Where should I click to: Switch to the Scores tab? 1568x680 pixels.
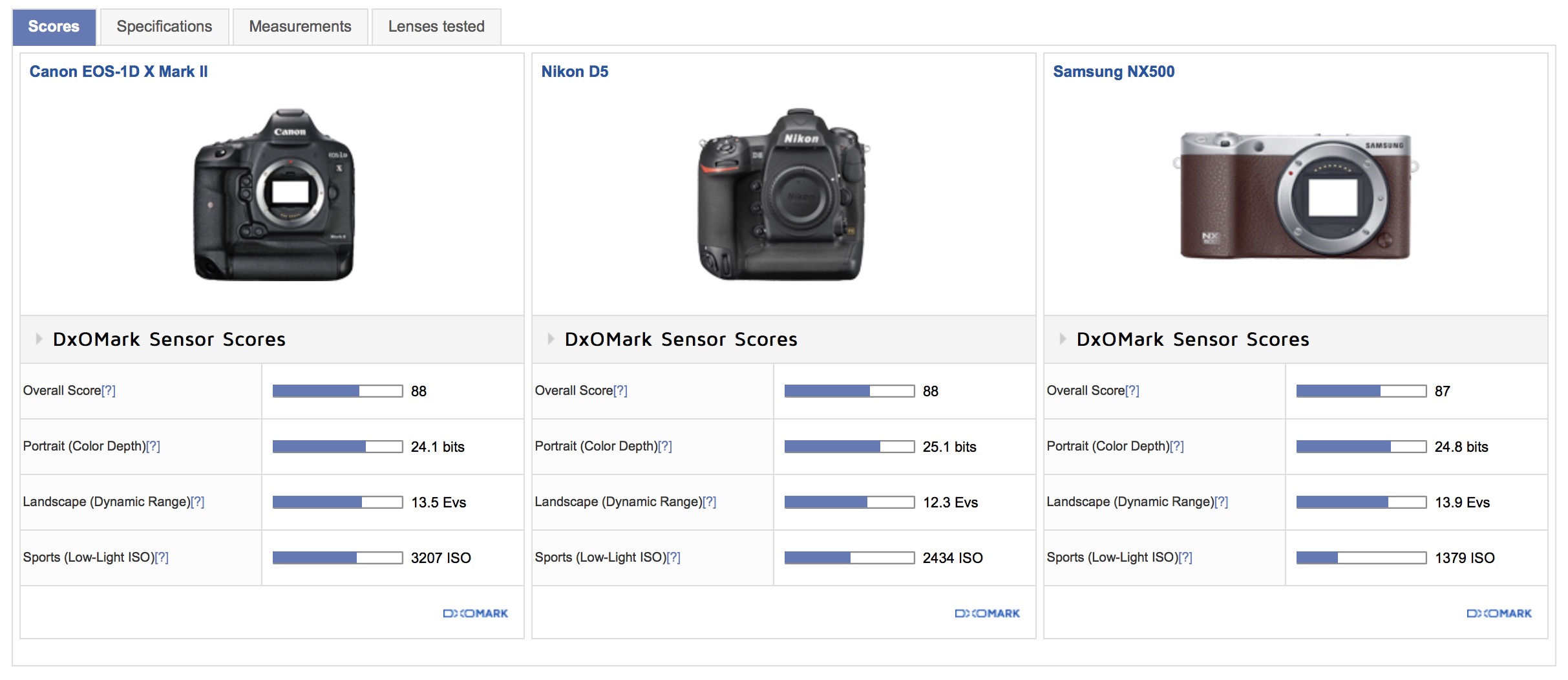click(54, 27)
